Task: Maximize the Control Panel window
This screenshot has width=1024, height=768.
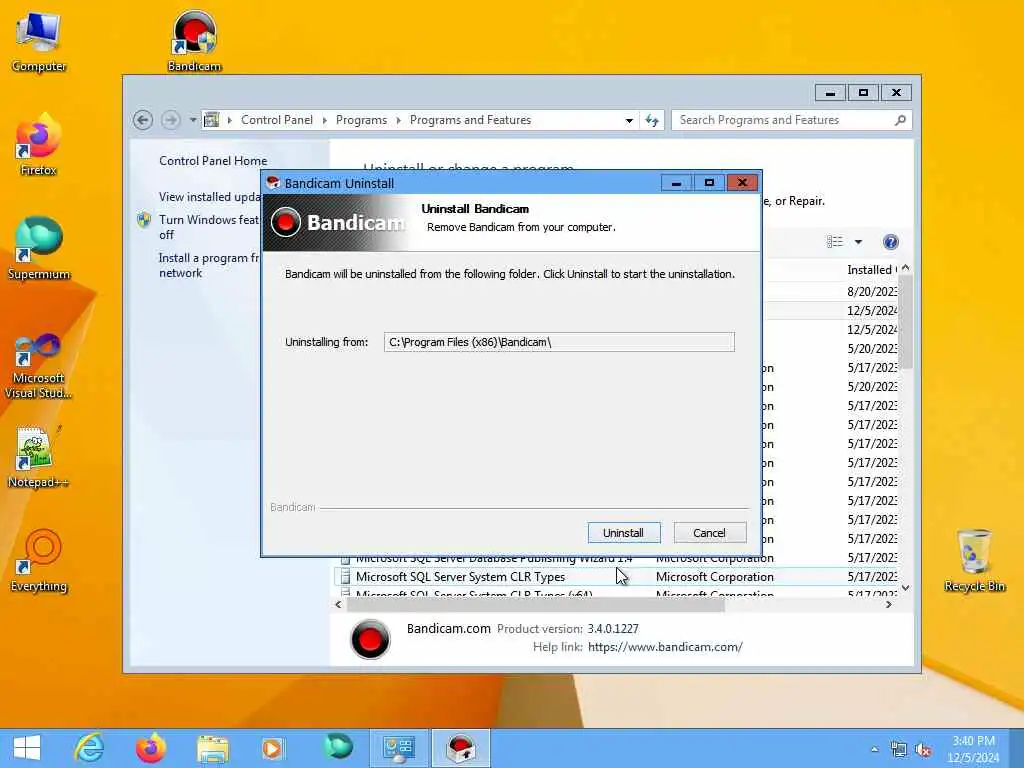Action: pyautogui.click(x=863, y=93)
